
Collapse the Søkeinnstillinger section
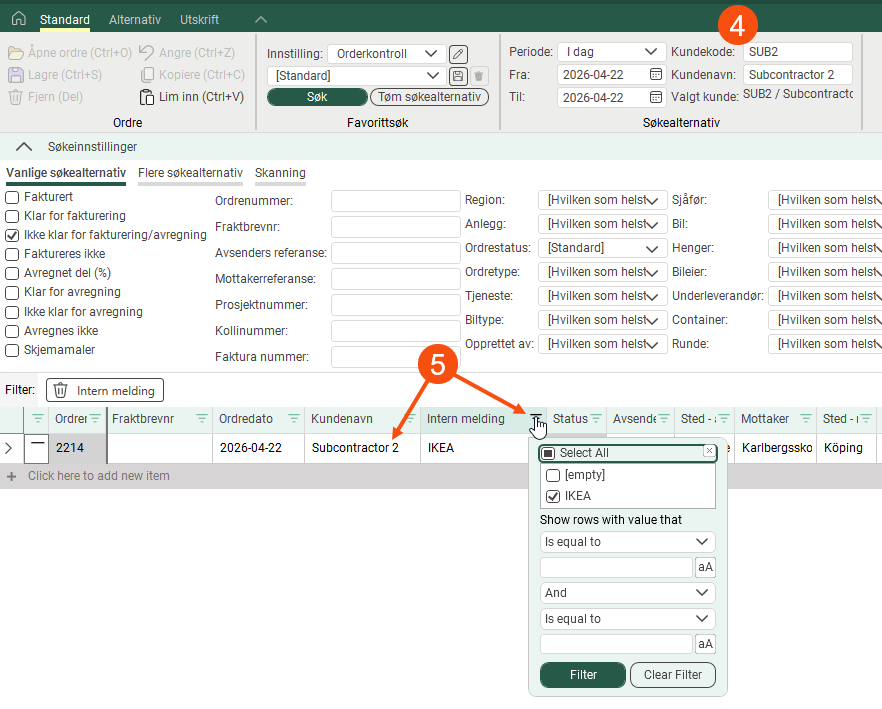(25, 146)
